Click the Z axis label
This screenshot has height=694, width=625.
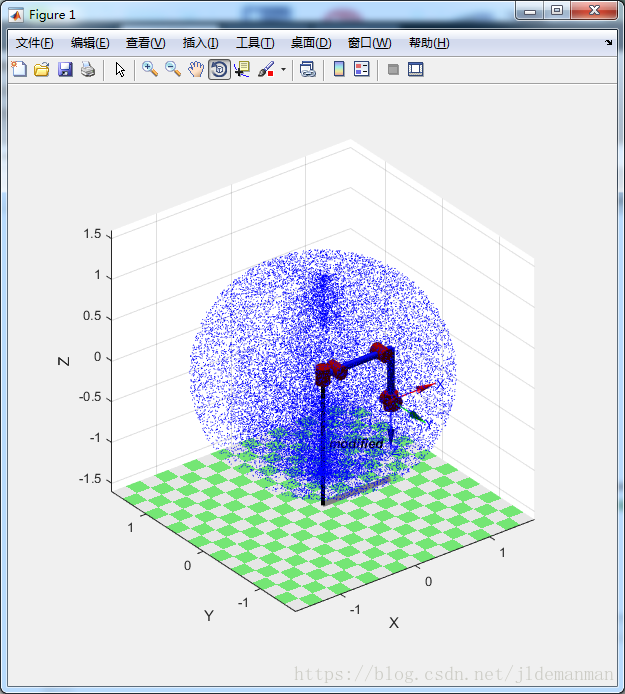coord(64,361)
